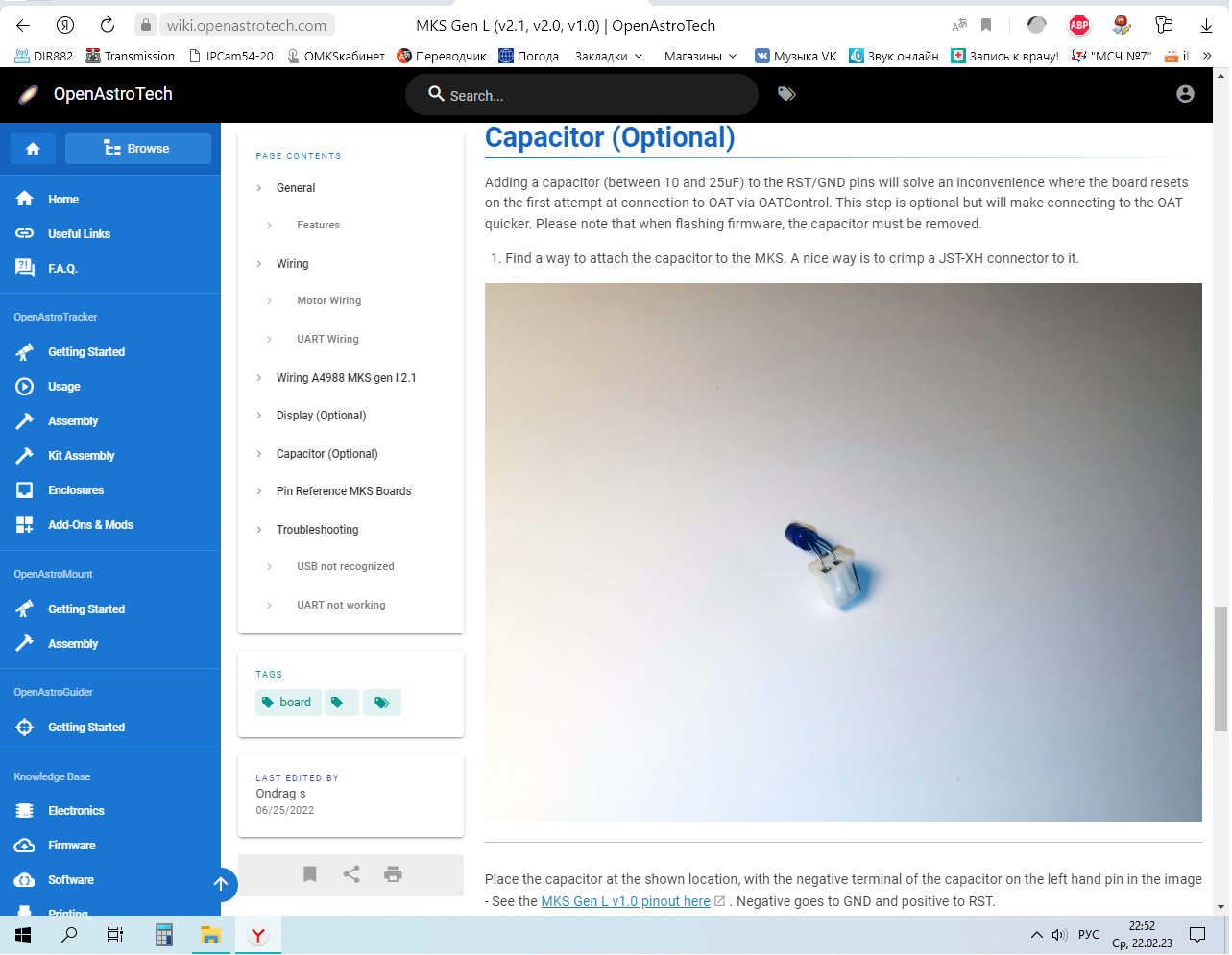Open the browser downloads icon
1232x955 pixels.
(1207, 25)
